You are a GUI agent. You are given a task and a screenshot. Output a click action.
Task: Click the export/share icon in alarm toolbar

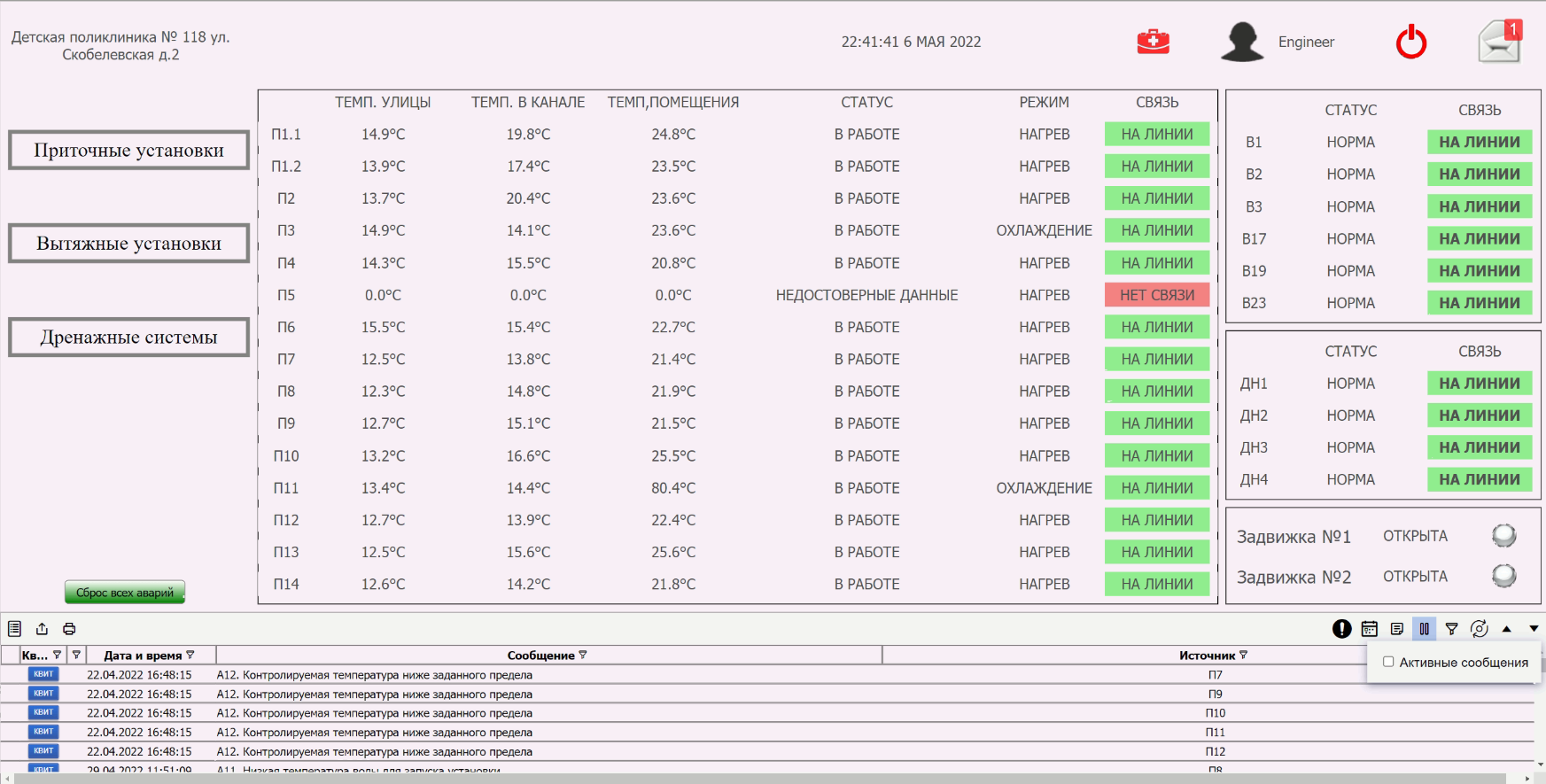(x=42, y=629)
